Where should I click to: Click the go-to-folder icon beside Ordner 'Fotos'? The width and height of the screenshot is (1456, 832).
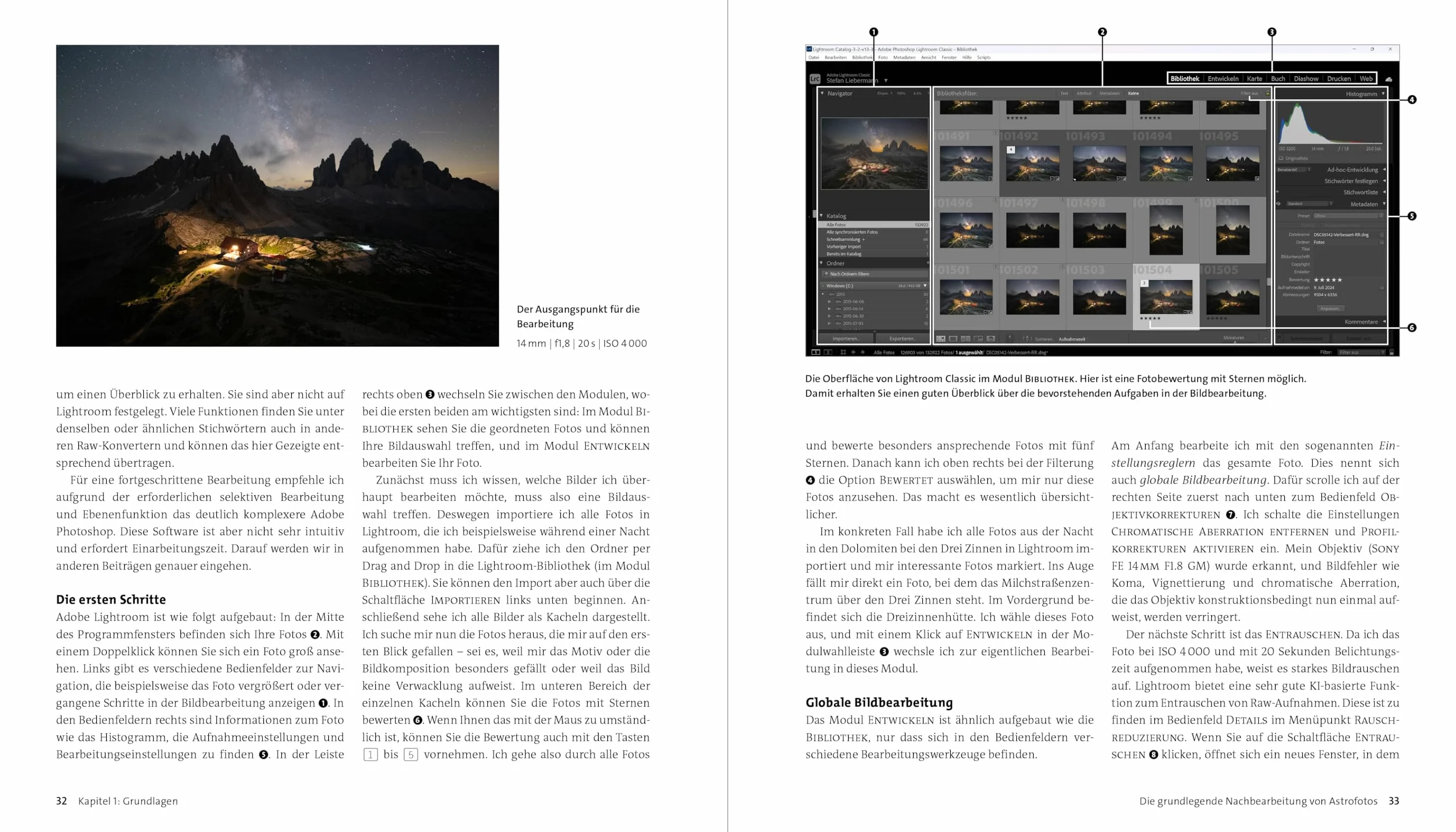pyautogui.click(x=1382, y=242)
